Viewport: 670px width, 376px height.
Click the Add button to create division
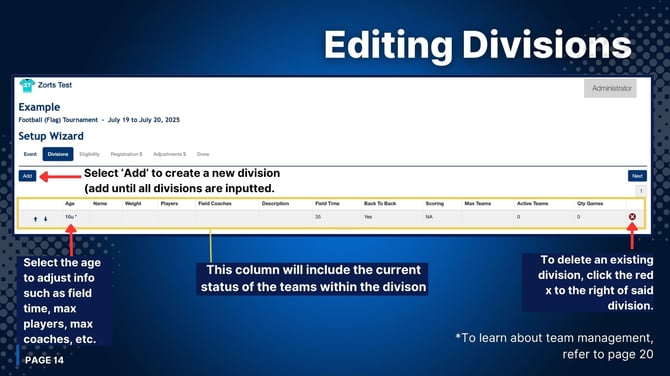[x=27, y=176]
